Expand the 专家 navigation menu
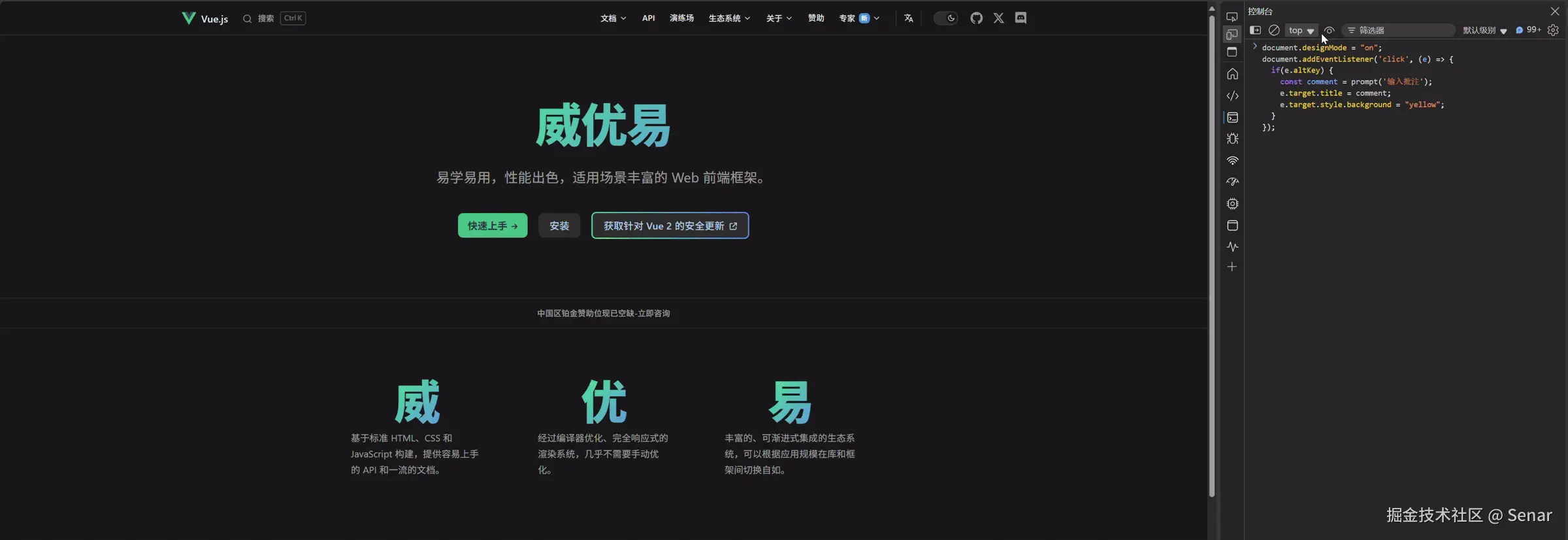The width and height of the screenshot is (1568, 540). point(859,18)
